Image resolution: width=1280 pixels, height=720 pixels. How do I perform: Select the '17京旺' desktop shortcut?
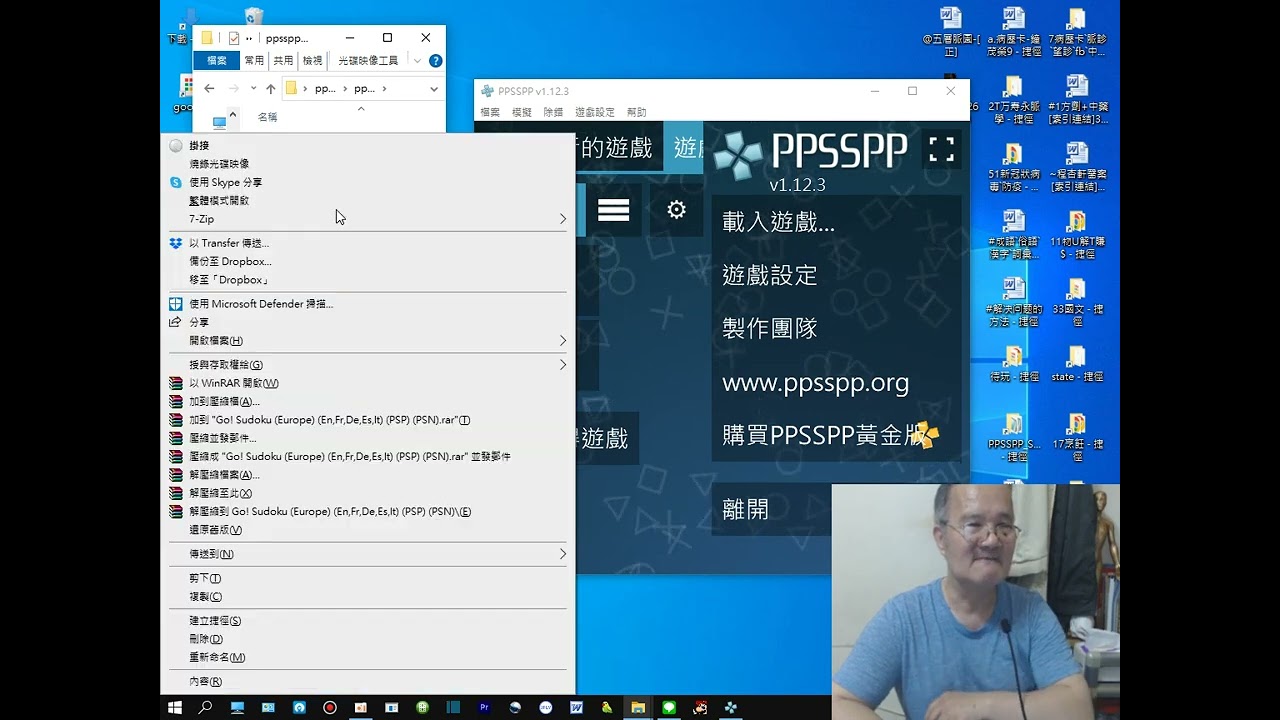pyautogui.click(x=1077, y=437)
